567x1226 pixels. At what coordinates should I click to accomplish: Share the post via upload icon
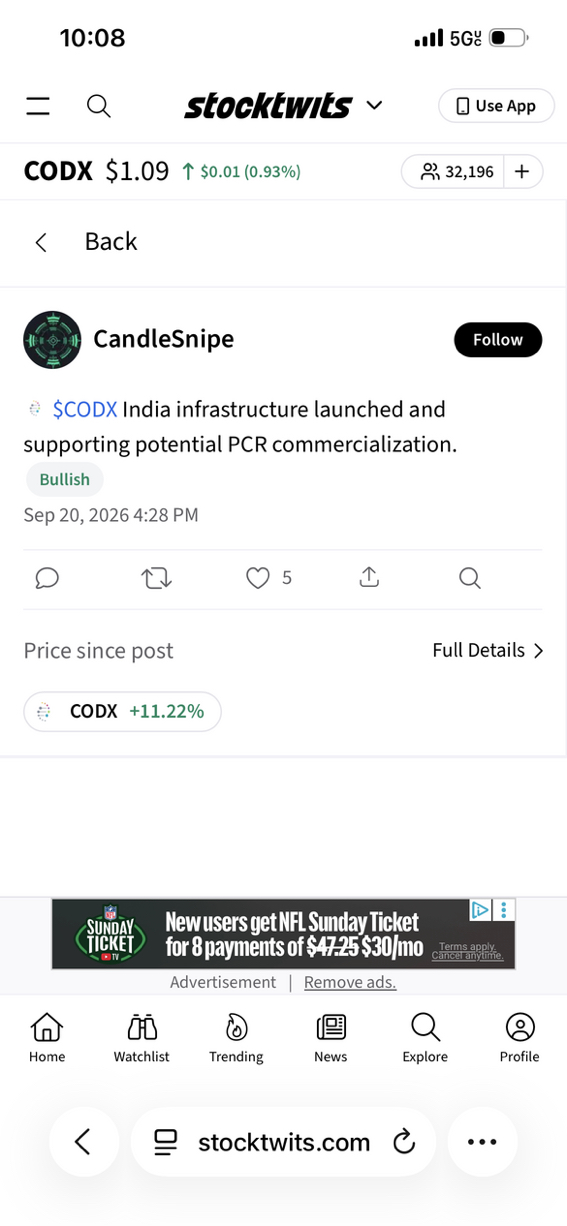369,577
